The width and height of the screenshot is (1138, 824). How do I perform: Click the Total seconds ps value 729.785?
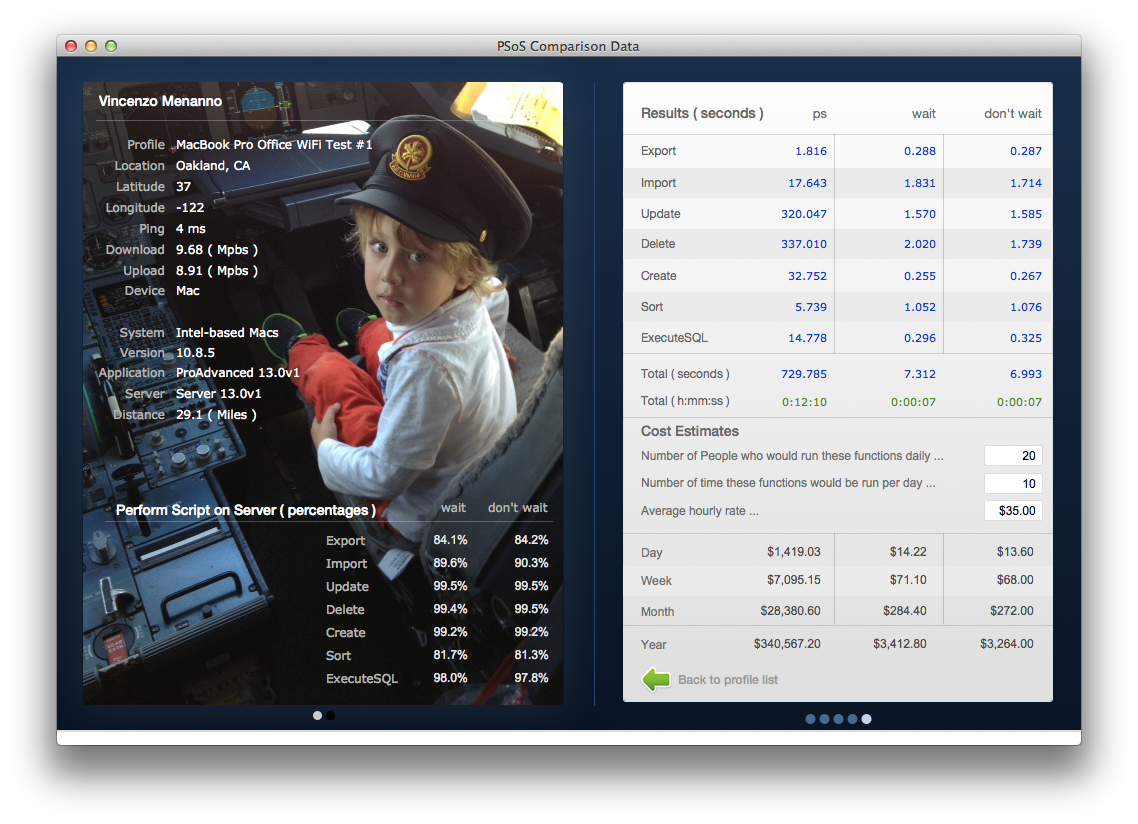803,374
